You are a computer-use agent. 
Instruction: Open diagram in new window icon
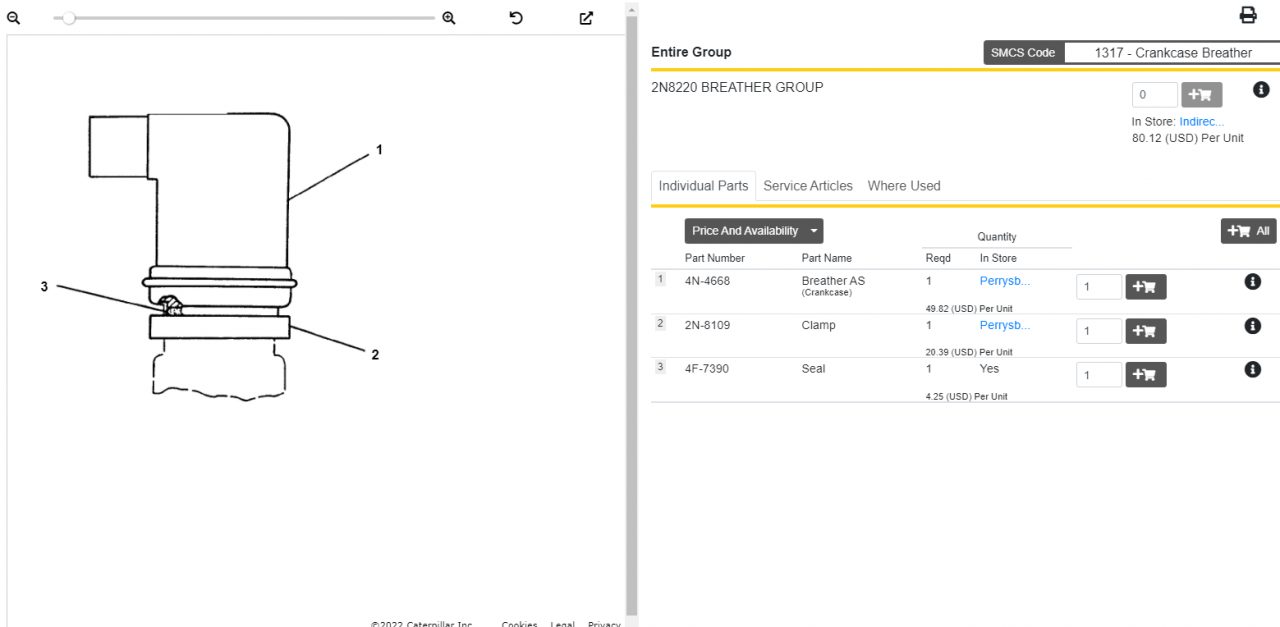point(587,18)
